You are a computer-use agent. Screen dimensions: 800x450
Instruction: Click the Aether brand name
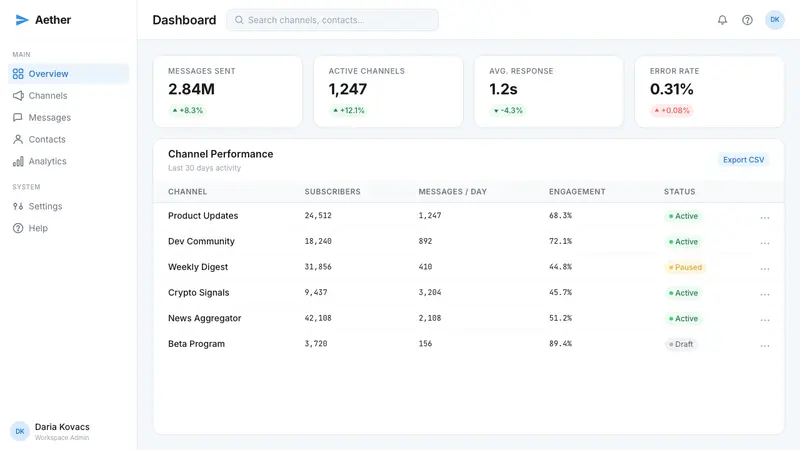pos(53,20)
